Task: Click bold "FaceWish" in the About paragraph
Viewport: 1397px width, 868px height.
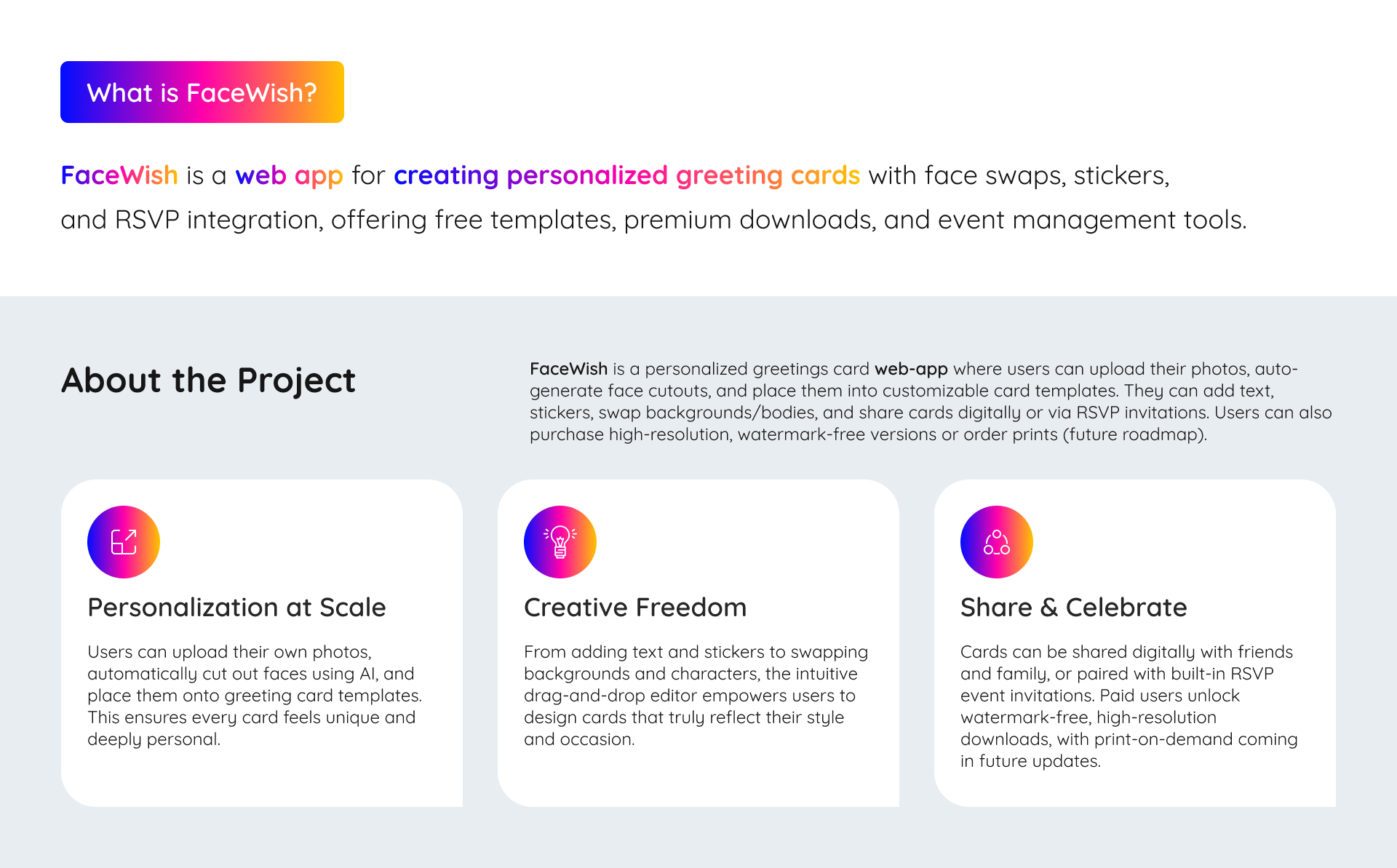Action: (568, 369)
